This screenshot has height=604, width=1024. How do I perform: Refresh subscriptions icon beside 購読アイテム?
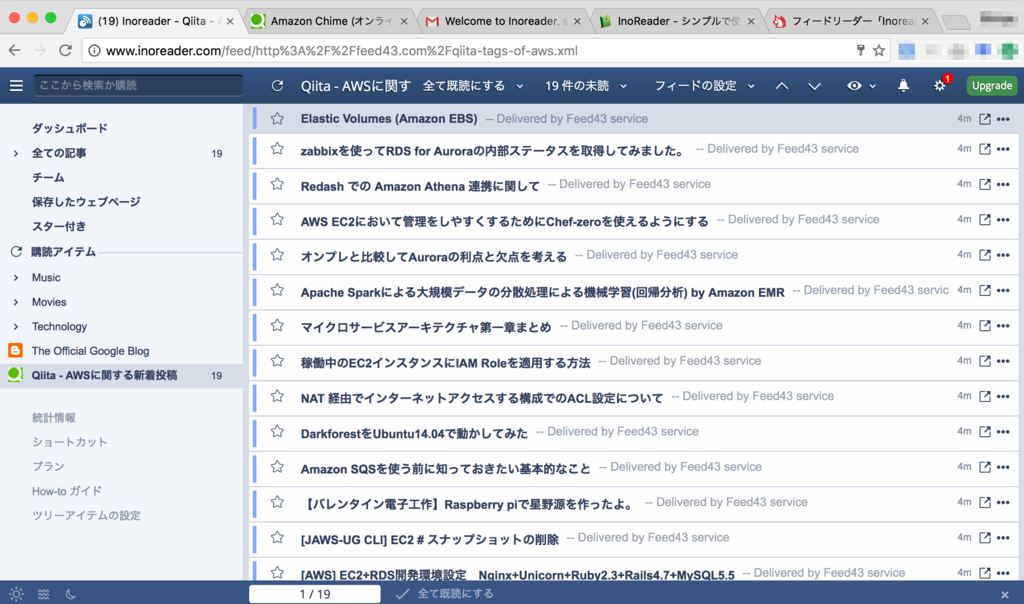coord(16,251)
